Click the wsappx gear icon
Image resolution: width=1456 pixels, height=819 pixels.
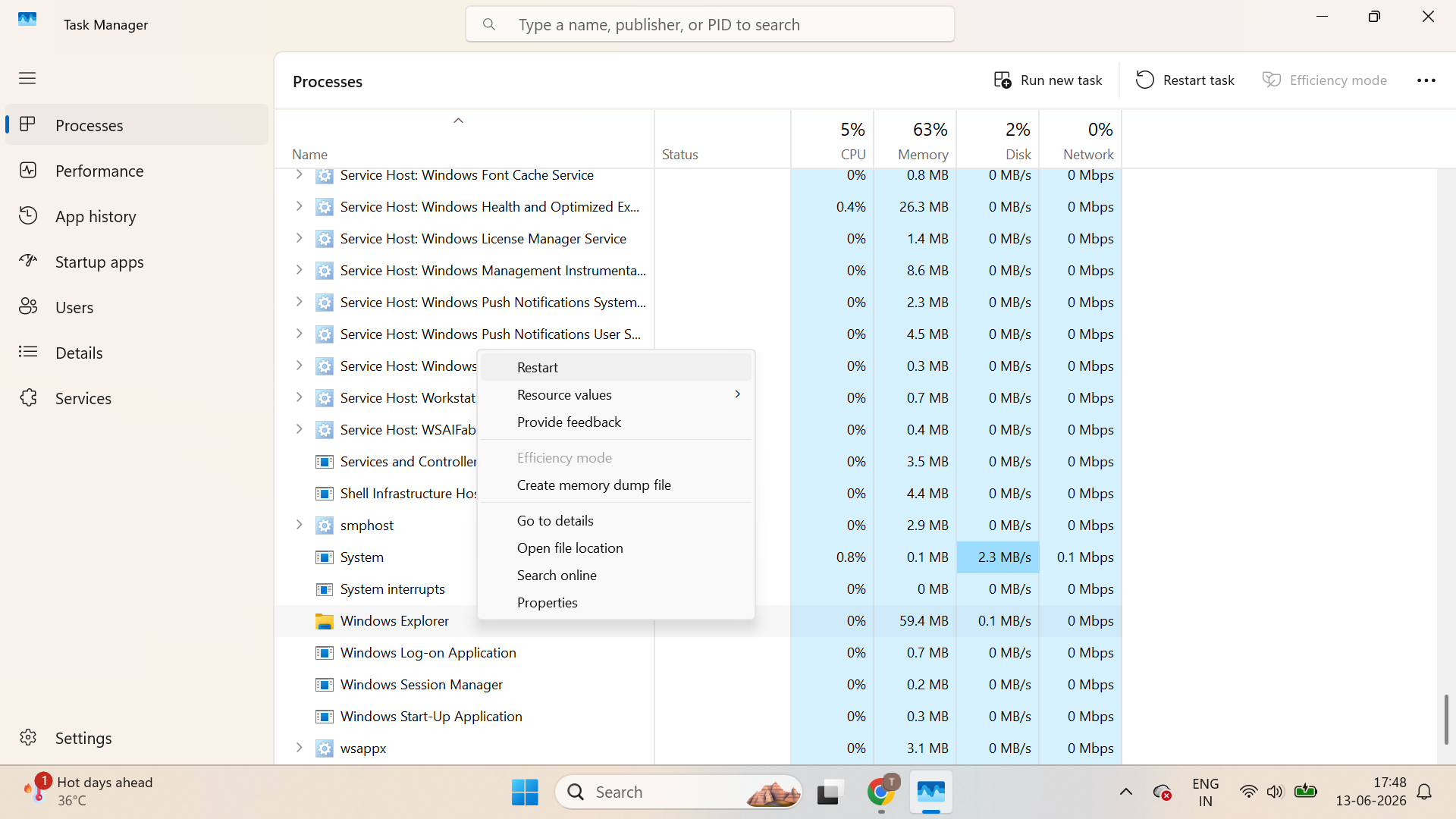tap(324, 748)
